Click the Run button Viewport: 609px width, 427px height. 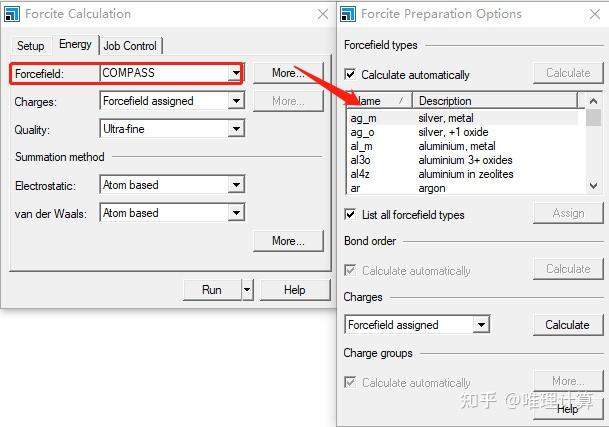click(x=211, y=290)
